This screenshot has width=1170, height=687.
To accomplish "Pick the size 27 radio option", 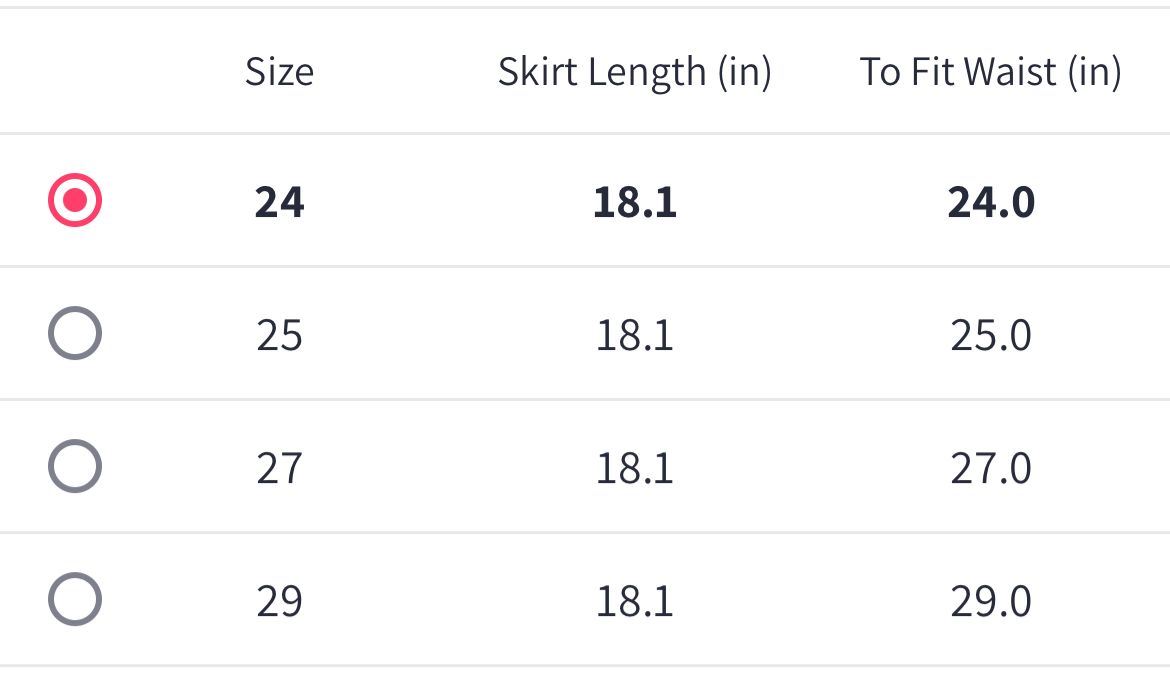I will point(75,467).
